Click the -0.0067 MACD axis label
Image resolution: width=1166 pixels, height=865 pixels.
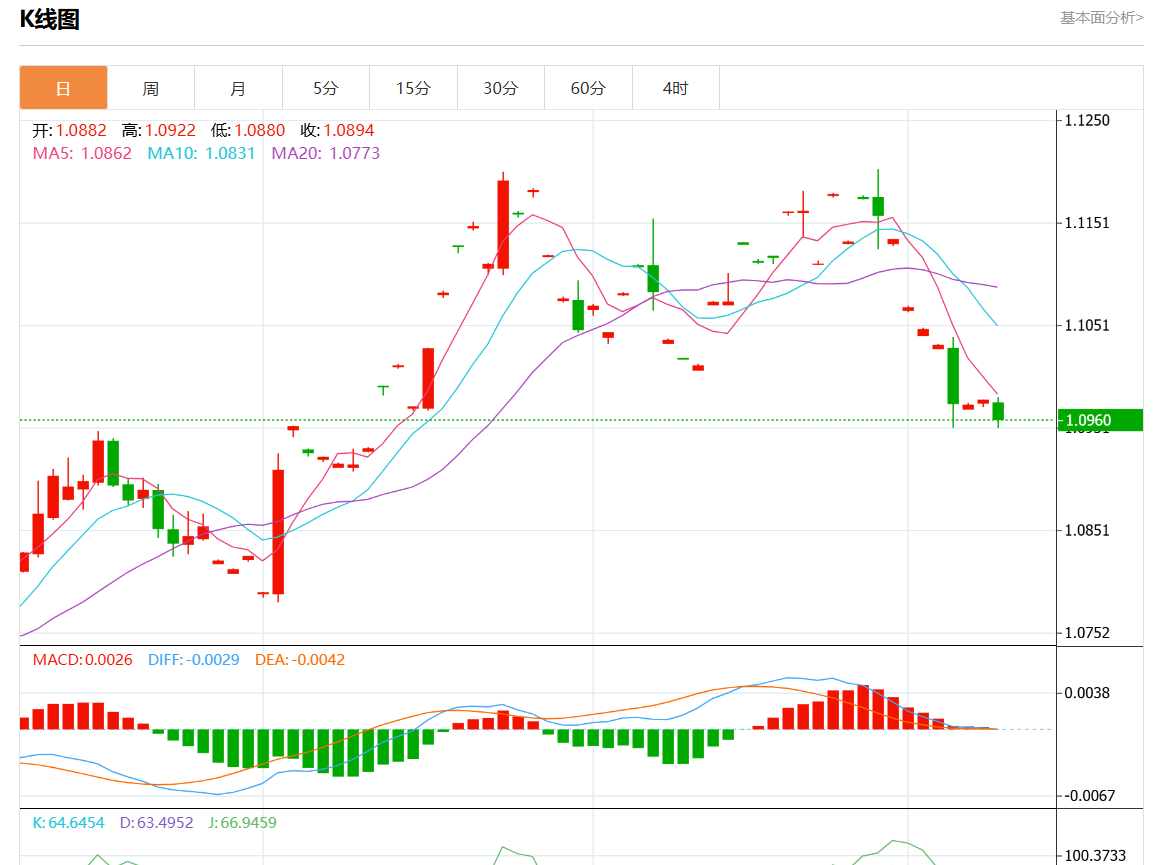(x=1089, y=796)
